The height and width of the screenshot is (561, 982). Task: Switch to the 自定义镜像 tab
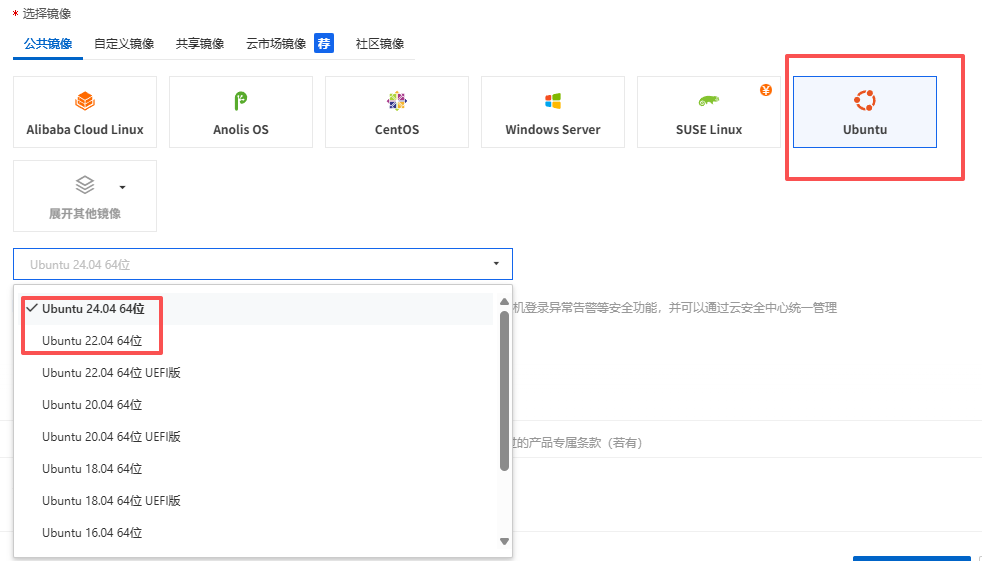[x=124, y=44]
